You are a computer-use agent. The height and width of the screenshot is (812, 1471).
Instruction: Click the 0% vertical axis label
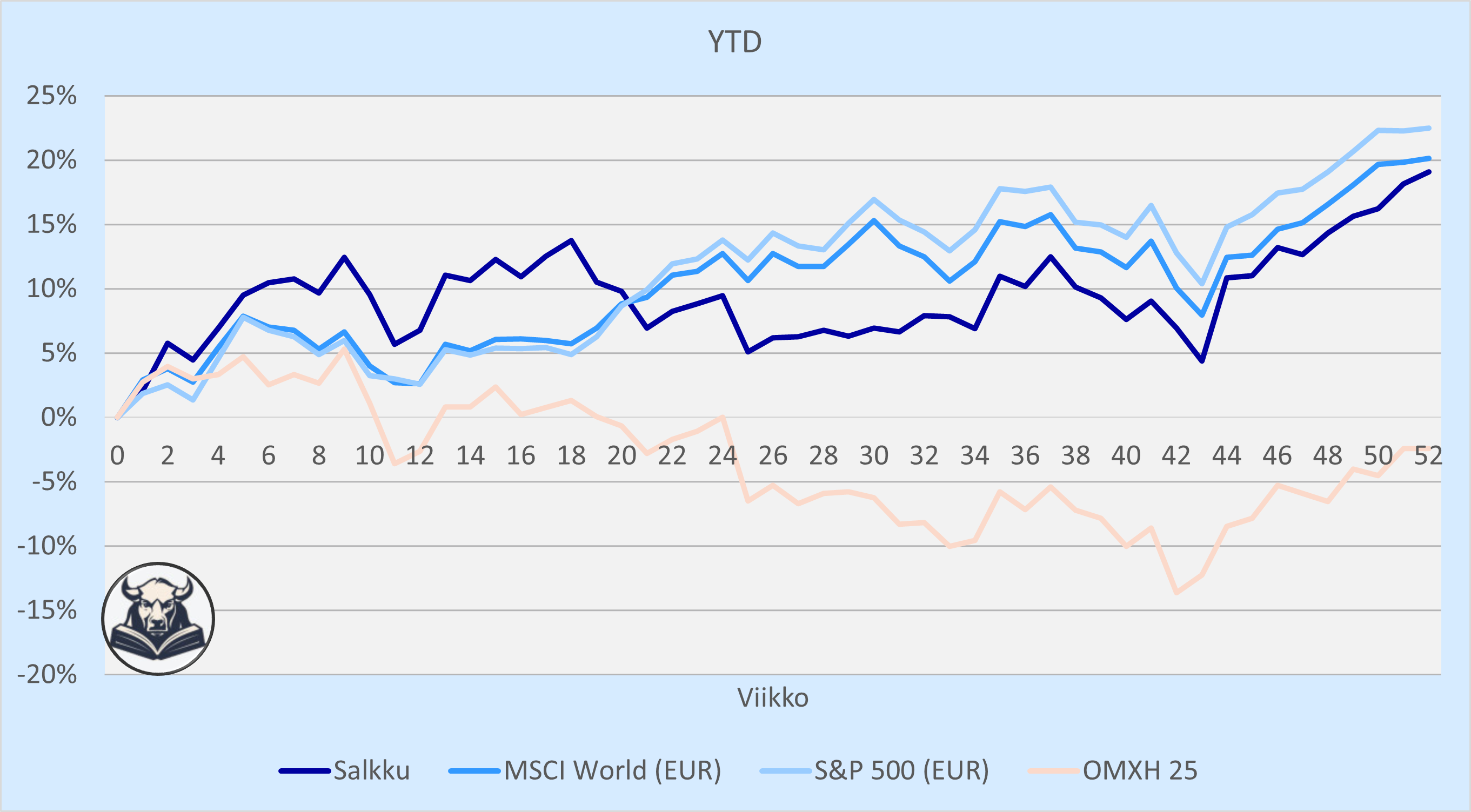[x=59, y=418]
